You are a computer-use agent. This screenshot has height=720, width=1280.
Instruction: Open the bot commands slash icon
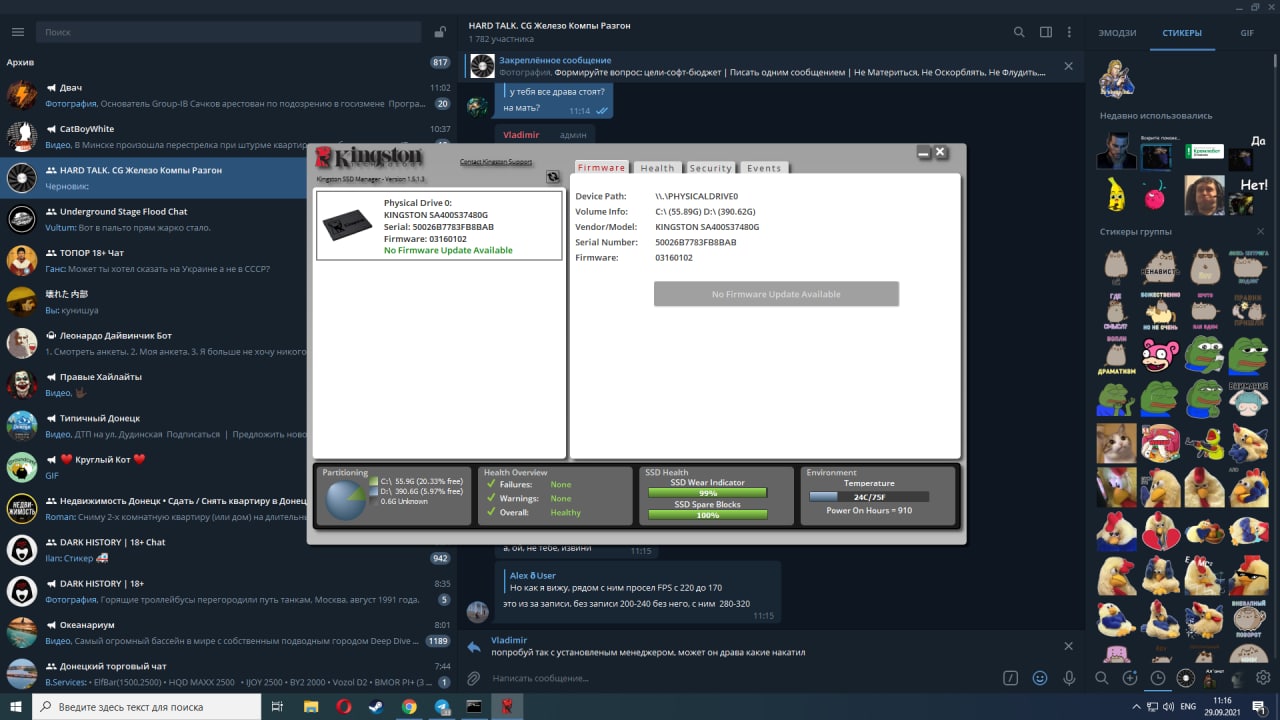click(1011, 678)
